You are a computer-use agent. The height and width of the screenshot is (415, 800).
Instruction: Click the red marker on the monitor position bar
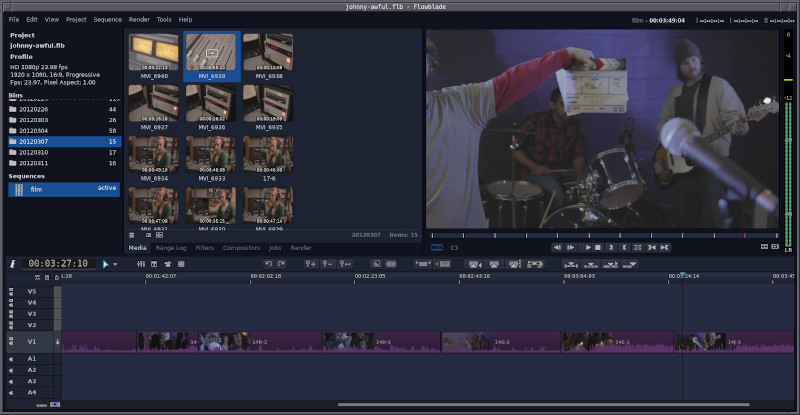[744, 235]
